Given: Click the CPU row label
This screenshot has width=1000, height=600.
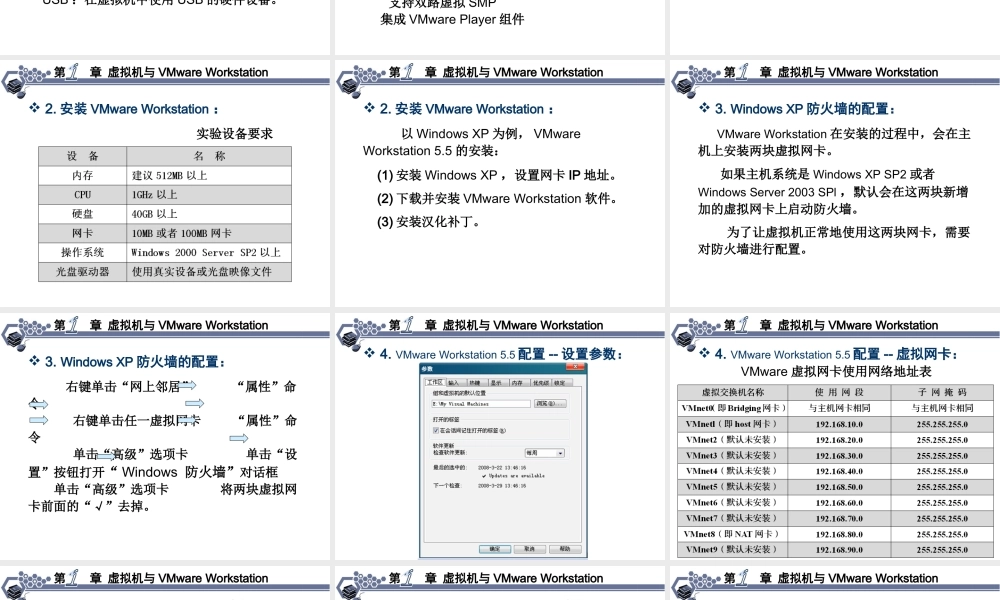Looking at the screenshot, I should [x=82, y=194].
